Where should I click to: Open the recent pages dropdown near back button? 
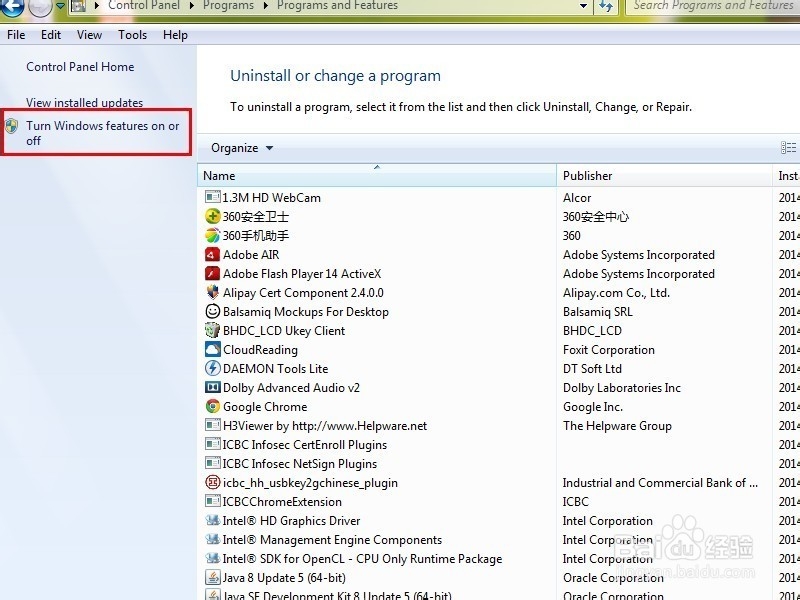pos(60,6)
